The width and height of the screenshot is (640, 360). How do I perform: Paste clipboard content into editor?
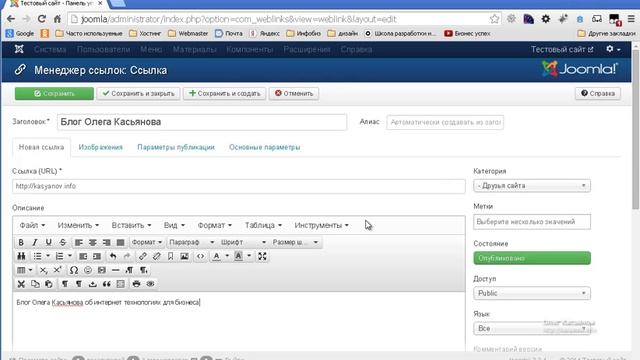pos(49,284)
